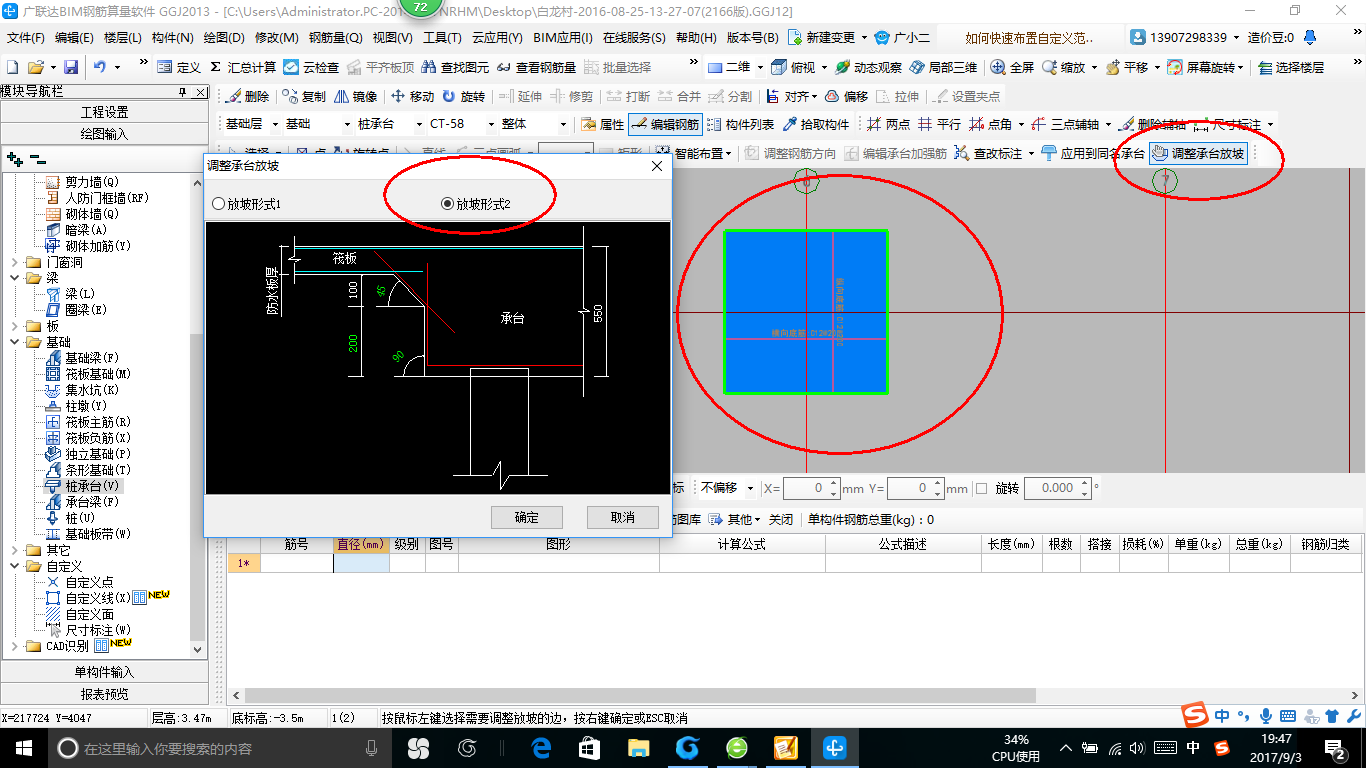
Task: Collapse all tree nodes minus icon
Action: pyautogui.click(x=37, y=159)
